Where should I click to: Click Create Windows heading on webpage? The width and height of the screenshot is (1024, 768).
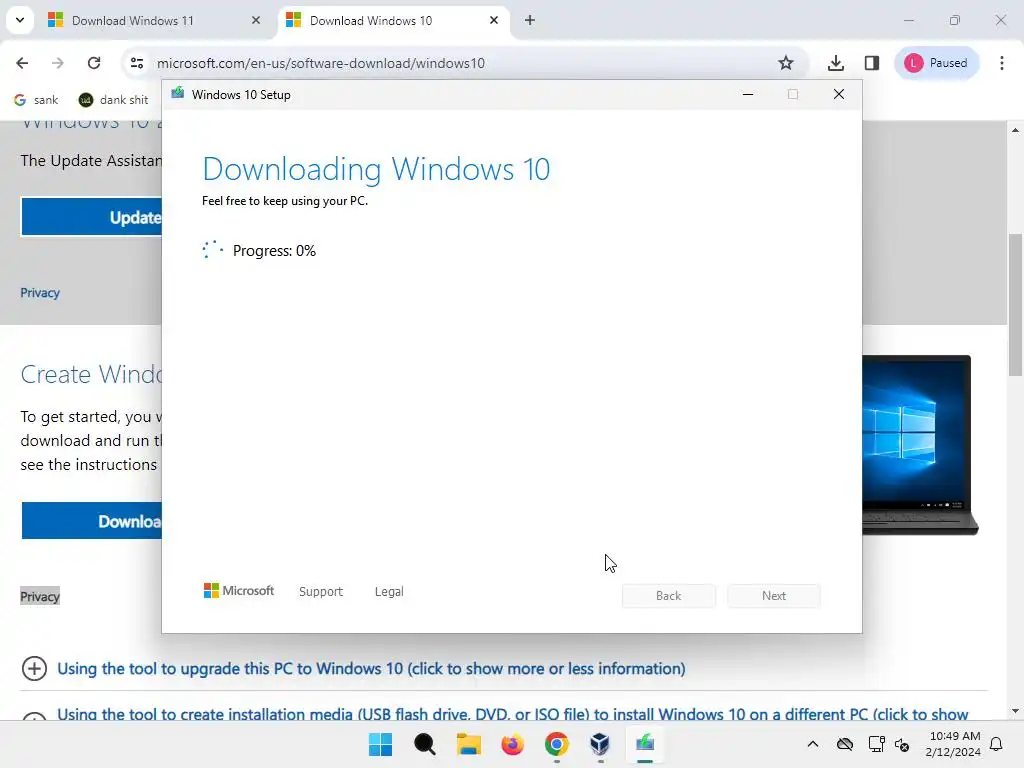click(x=91, y=374)
